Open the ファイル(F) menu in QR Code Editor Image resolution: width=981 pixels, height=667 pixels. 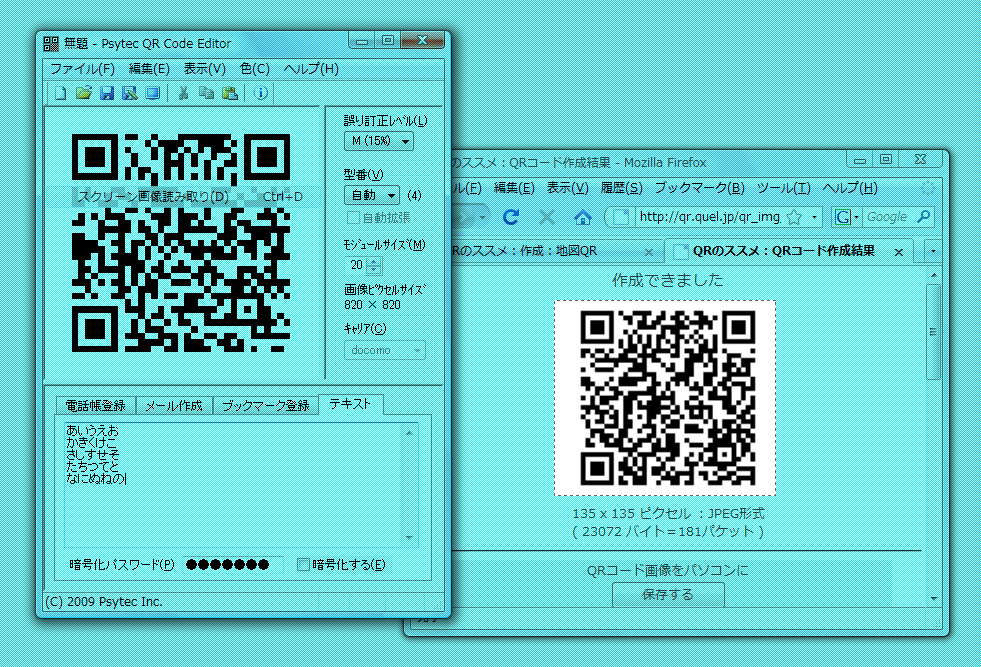click(x=82, y=69)
